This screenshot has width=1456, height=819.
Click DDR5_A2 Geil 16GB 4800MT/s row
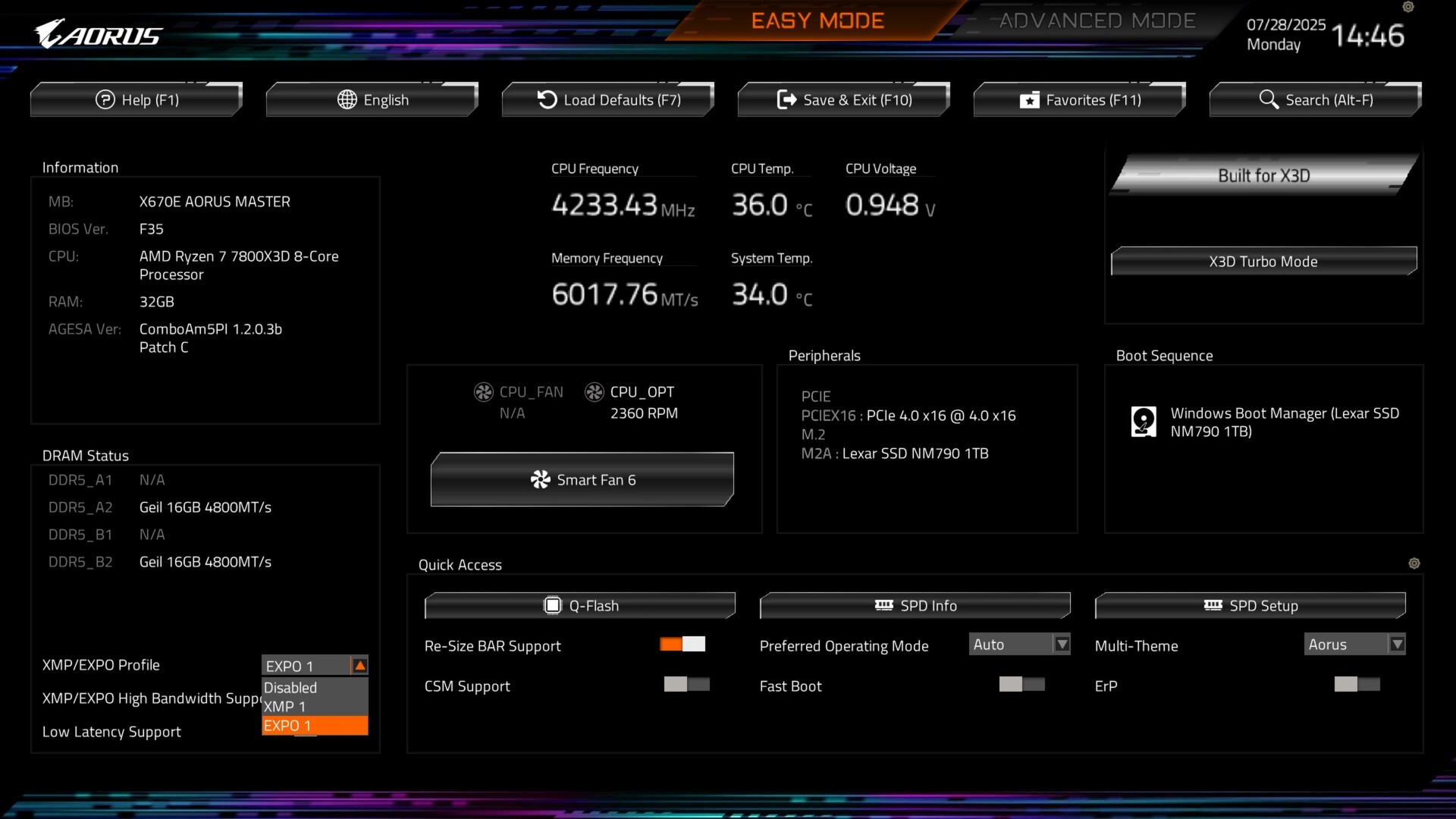[160, 507]
